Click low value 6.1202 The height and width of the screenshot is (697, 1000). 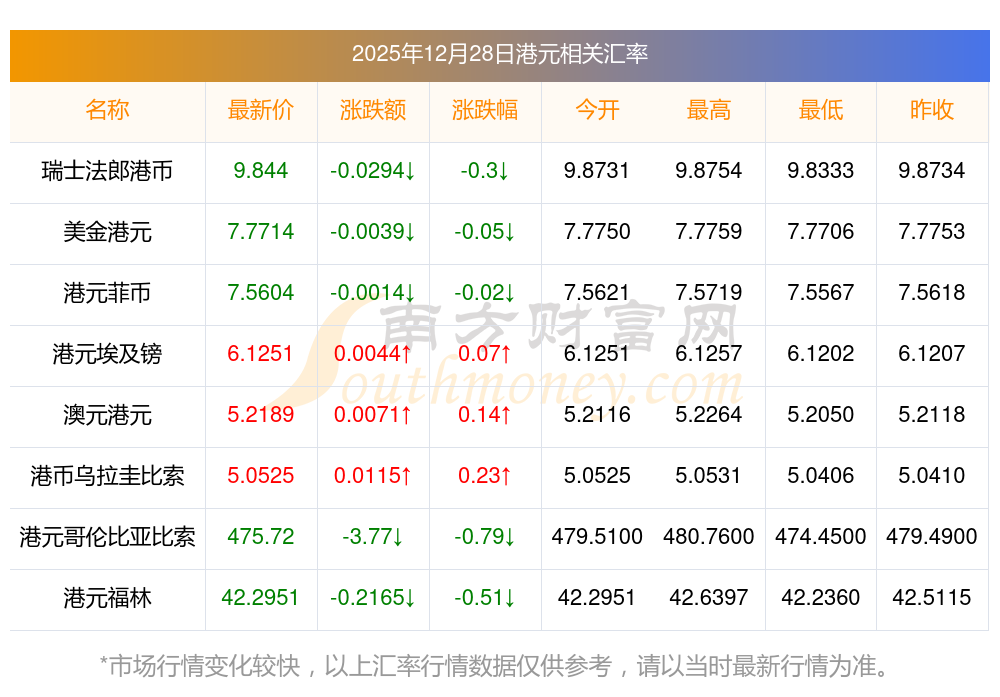tap(821, 353)
